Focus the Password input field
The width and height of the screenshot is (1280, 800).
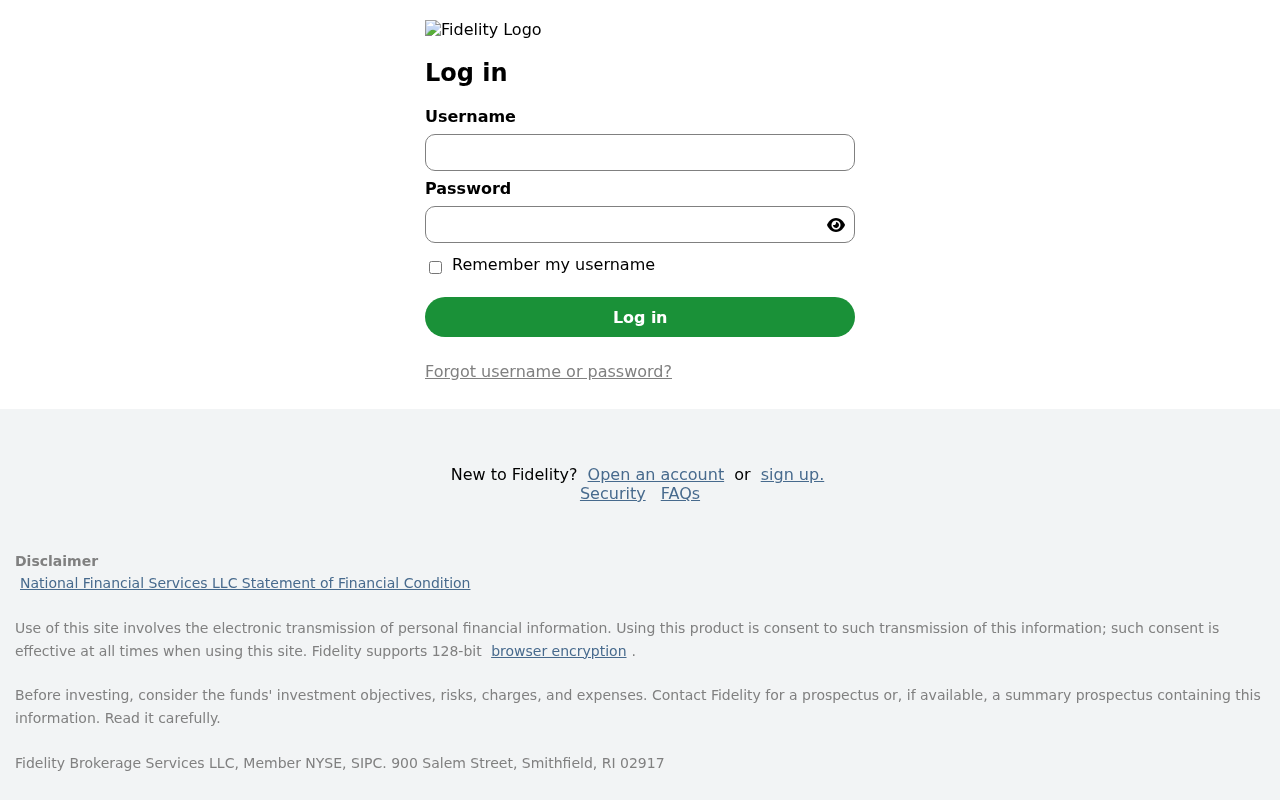pyautogui.click(x=640, y=225)
